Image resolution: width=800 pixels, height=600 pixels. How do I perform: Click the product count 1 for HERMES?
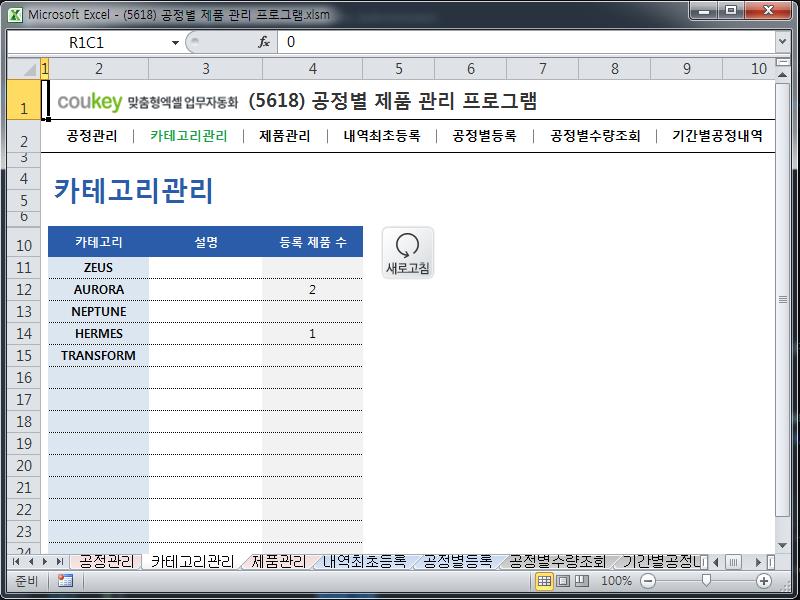(x=312, y=333)
